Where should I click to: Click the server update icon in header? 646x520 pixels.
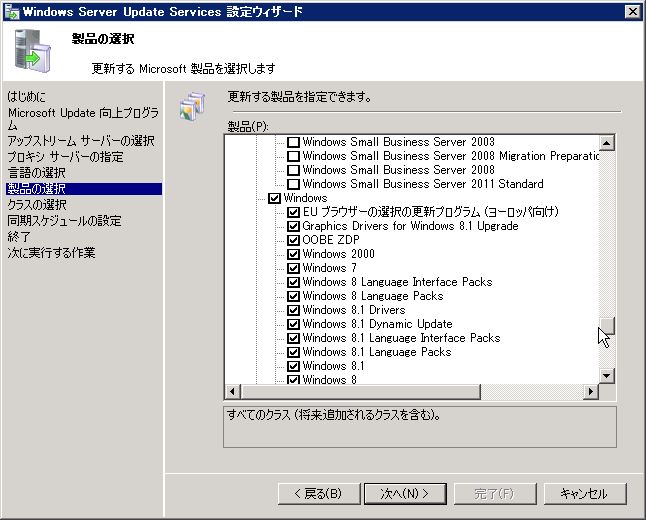[x=33, y=51]
